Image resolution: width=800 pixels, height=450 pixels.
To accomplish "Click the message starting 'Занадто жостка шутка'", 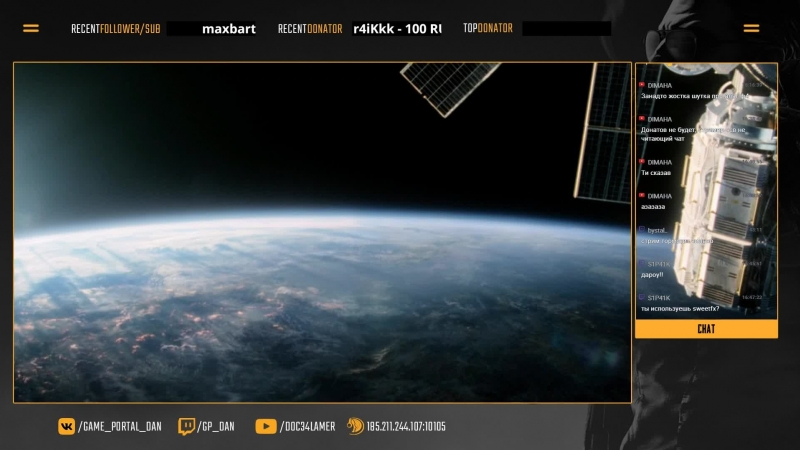I will 695,96.
